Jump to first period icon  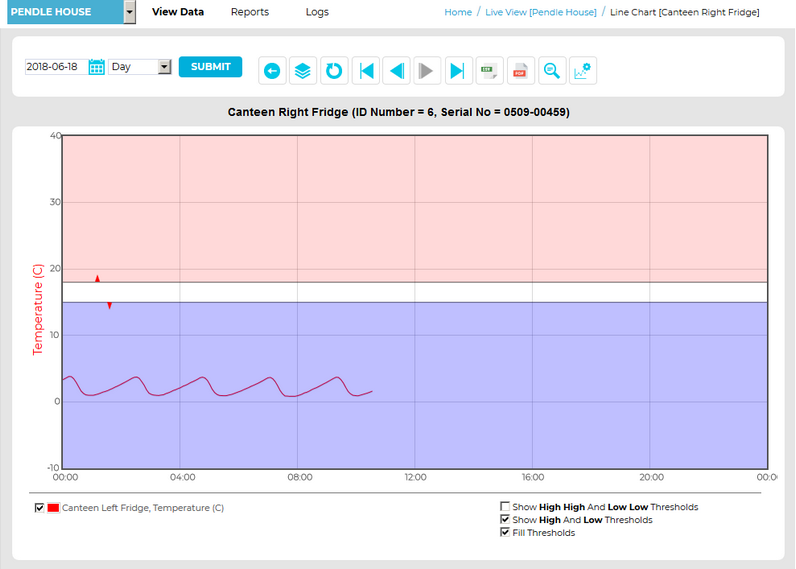pos(366,71)
